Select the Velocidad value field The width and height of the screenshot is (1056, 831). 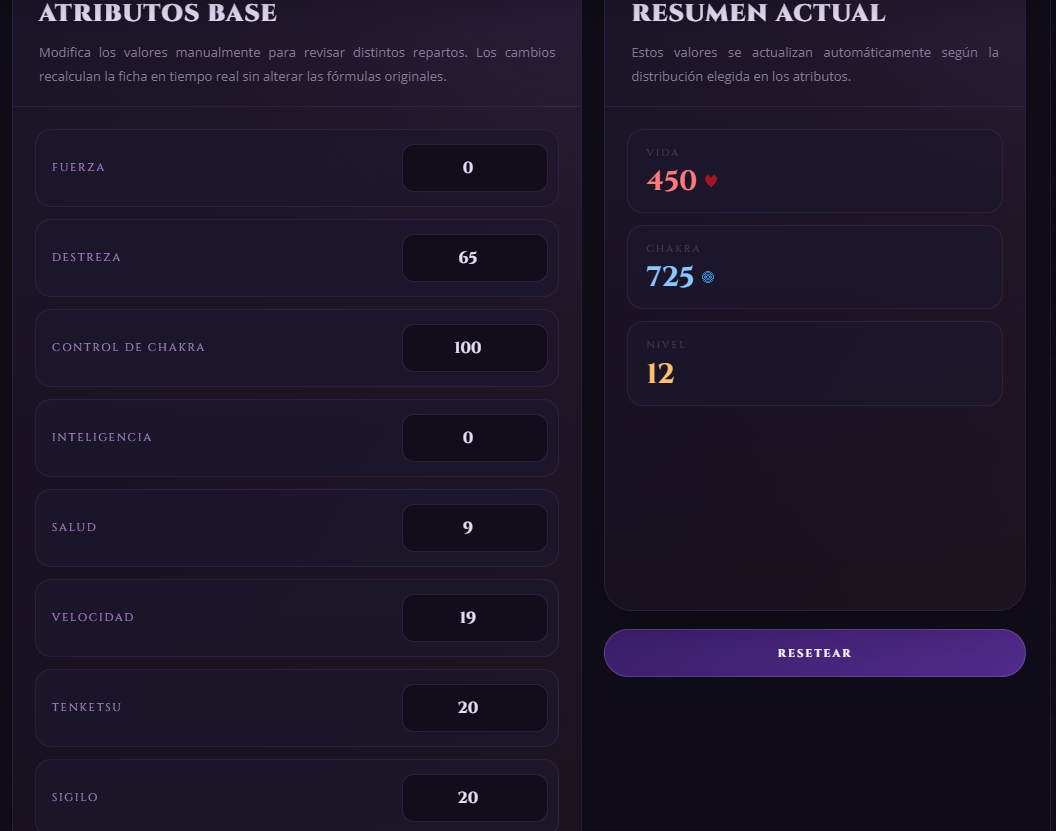475,618
